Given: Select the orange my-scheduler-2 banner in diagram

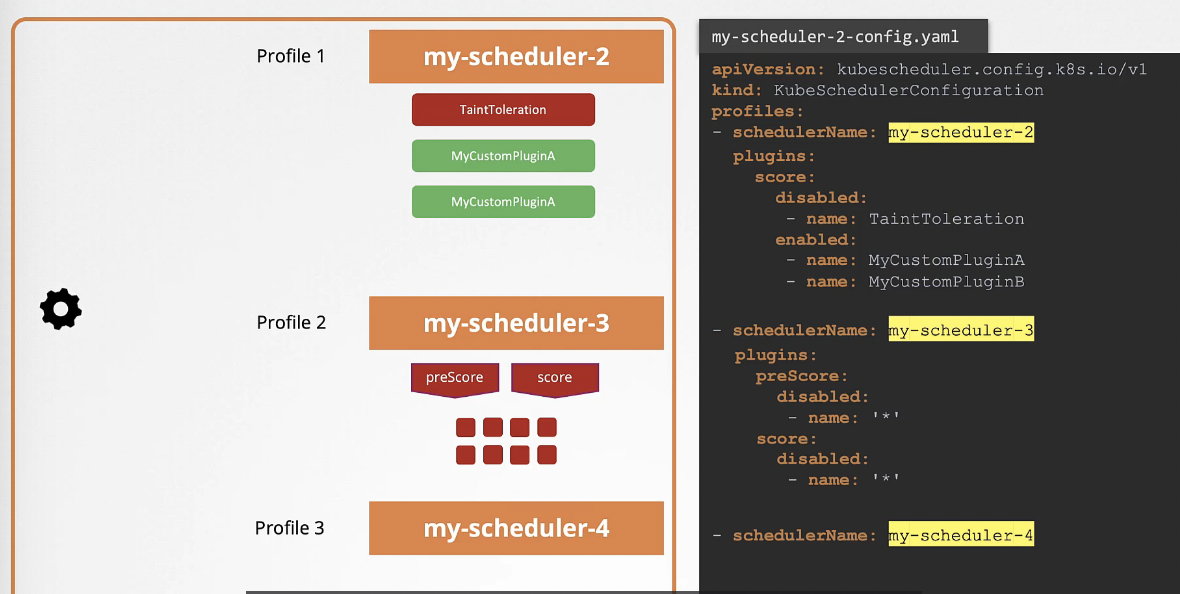Looking at the screenshot, I should [x=516, y=56].
